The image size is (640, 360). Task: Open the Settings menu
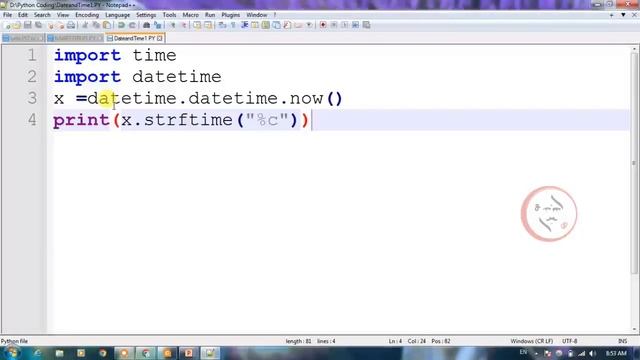tap(146, 15)
